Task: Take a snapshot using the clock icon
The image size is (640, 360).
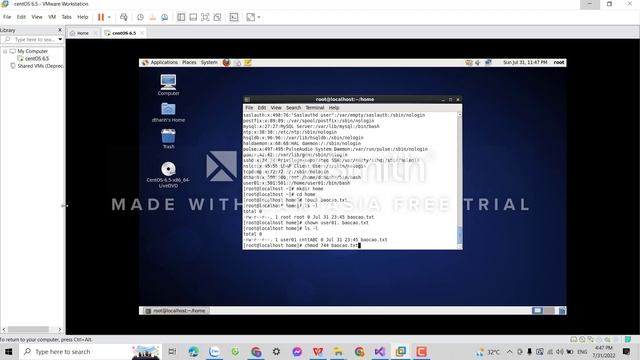Action: (x=140, y=17)
